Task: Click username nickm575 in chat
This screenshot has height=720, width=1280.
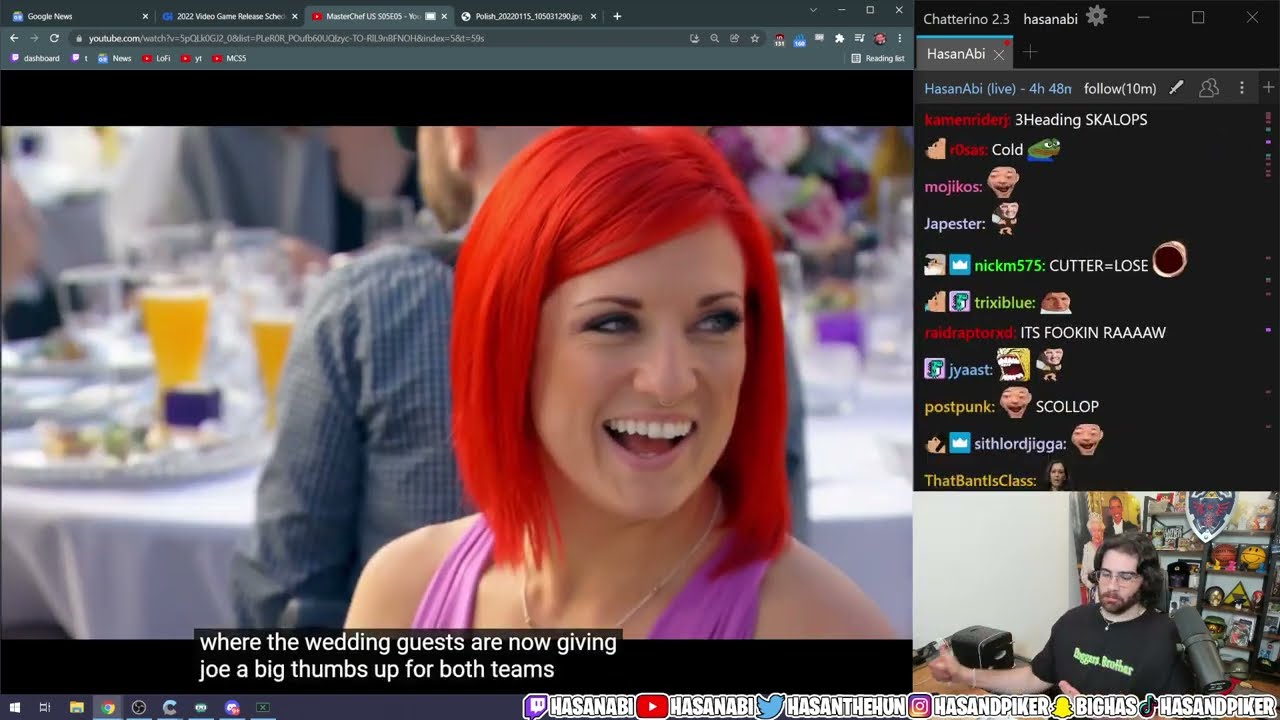Action: (1010, 266)
